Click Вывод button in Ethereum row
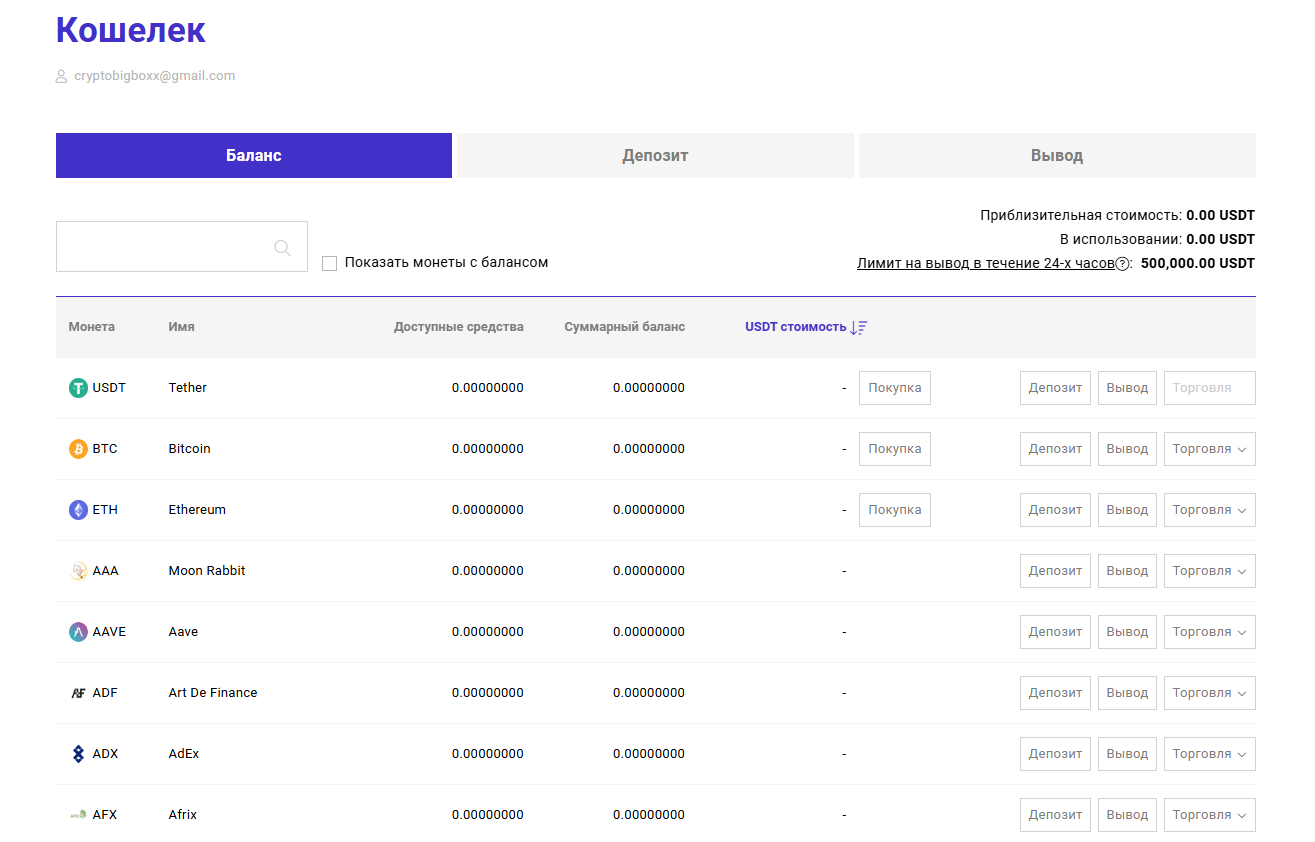Screen dimensions: 1315x842 tap(1127, 510)
